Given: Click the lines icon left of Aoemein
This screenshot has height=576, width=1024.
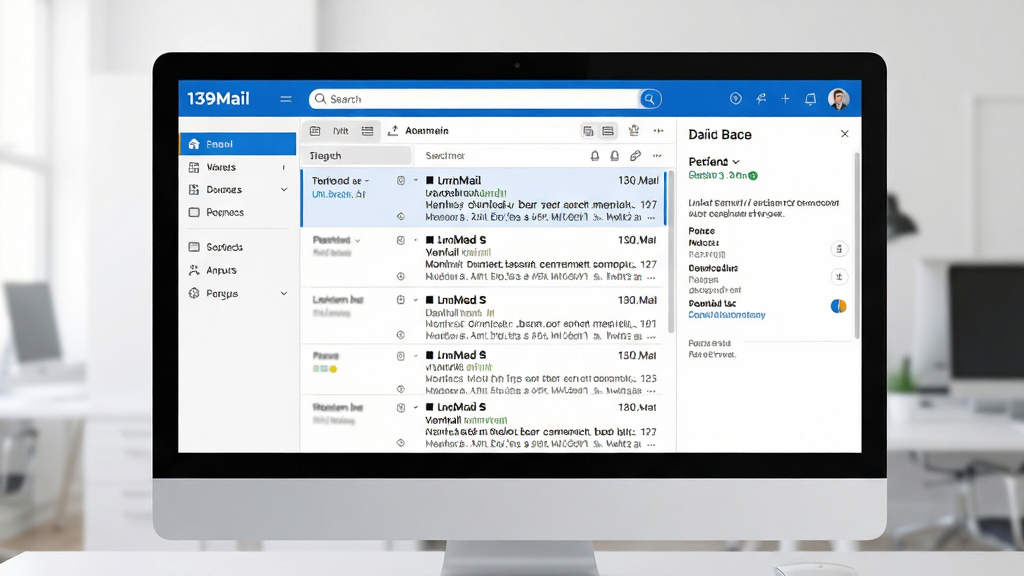Looking at the screenshot, I should coord(368,131).
